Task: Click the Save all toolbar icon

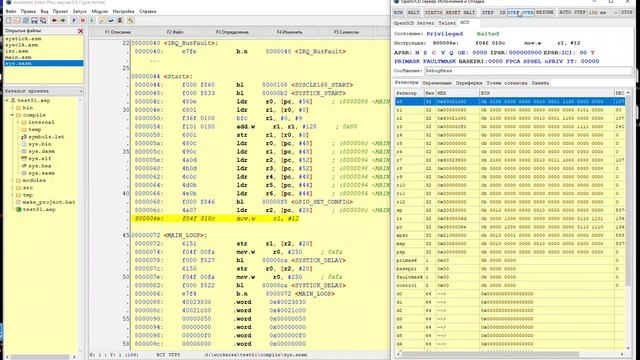Action: [x=43, y=20]
